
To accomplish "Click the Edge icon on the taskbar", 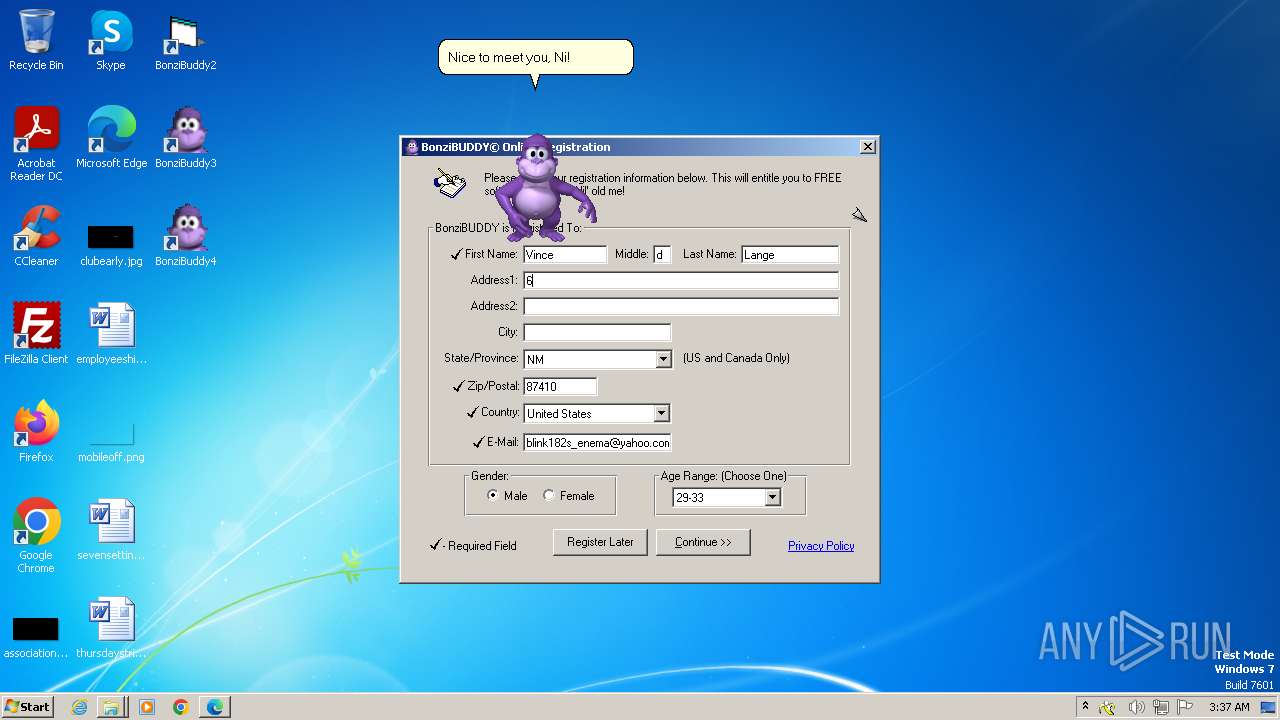I will pyautogui.click(x=215, y=707).
